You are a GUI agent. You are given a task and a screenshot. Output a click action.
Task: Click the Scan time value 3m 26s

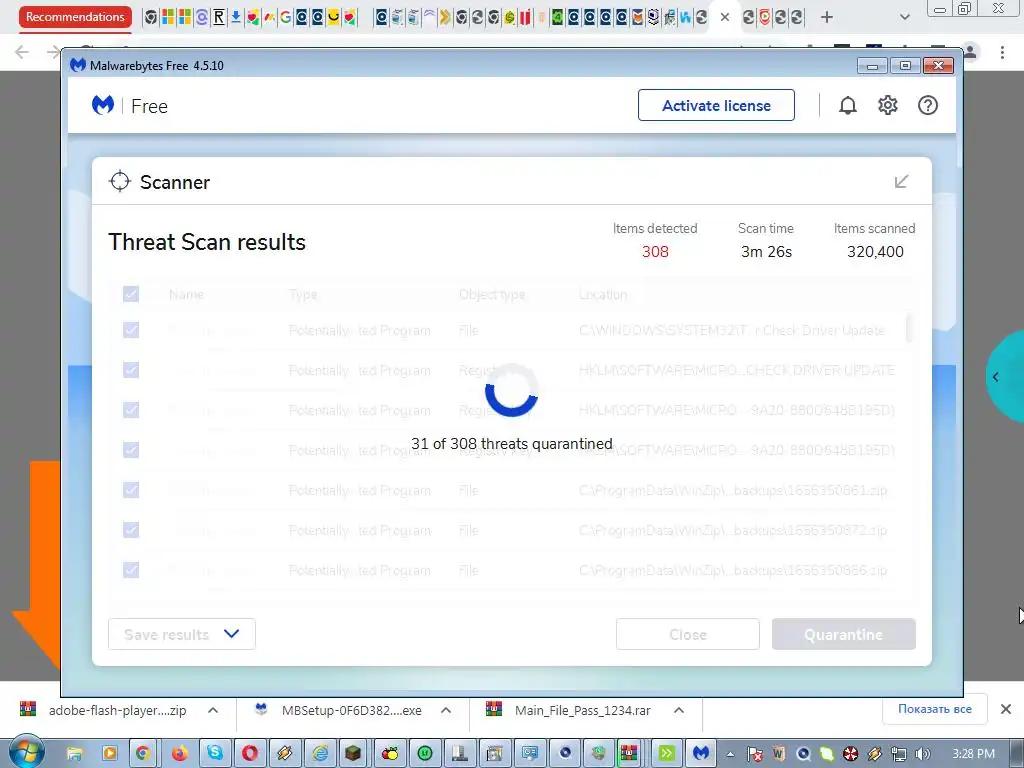[x=766, y=251]
